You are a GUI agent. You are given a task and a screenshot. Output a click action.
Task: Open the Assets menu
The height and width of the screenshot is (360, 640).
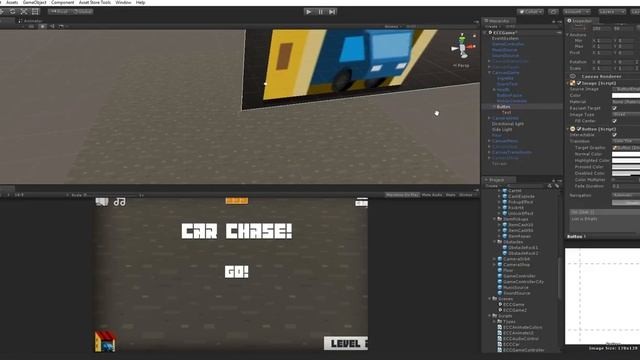coord(12,2)
